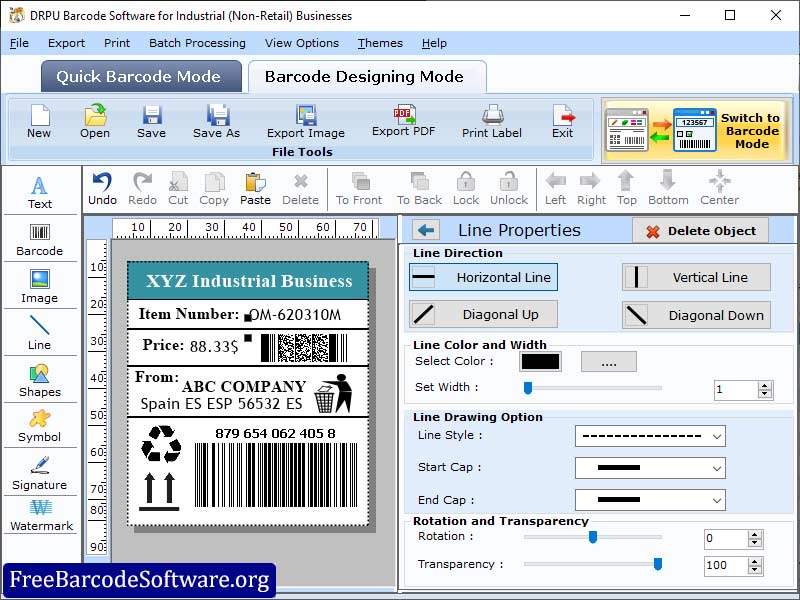
Task: Click Switch to Barcode Mode button
Action: point(697,131)
